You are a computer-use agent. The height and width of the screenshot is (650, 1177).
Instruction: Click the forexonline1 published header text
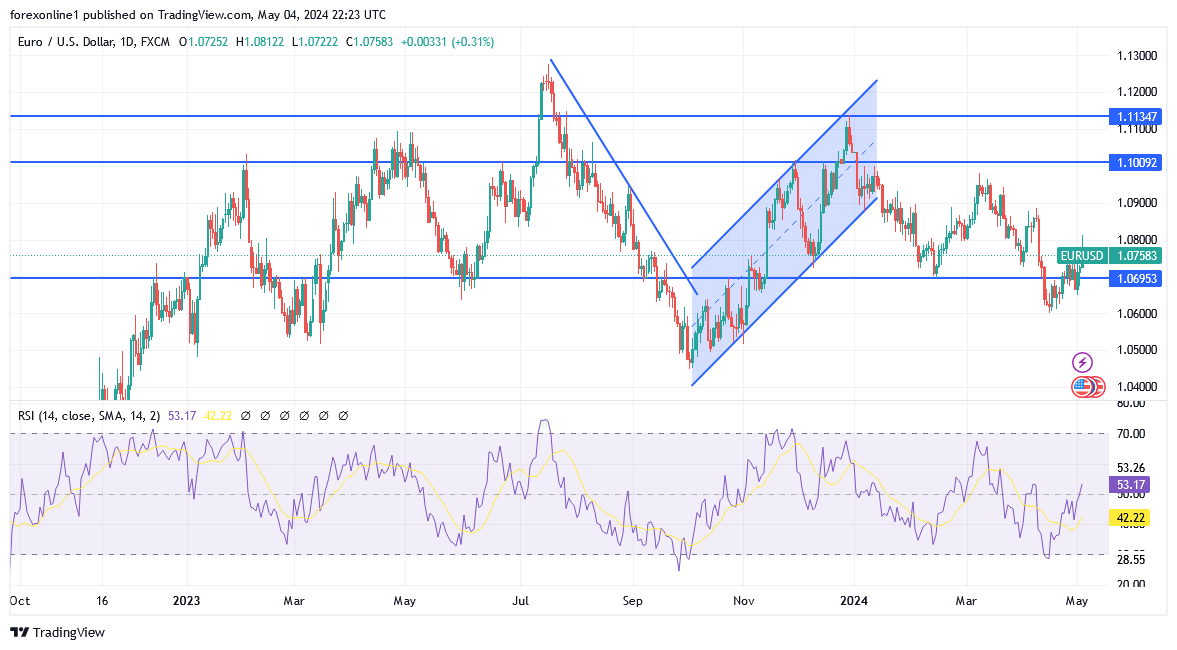[197, 15]
